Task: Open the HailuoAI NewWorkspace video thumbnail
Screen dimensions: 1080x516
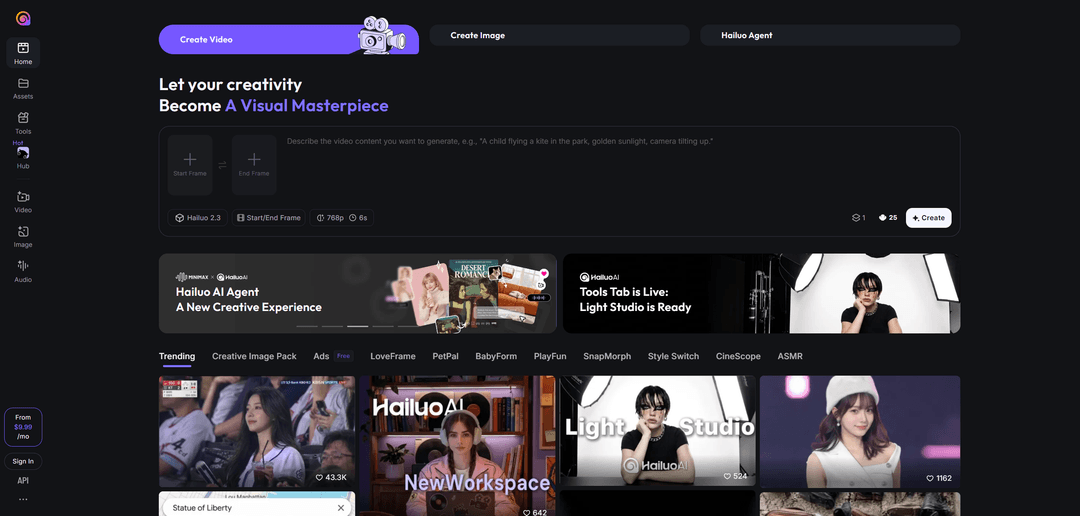Action: pyautogui.click(x=457, y=446)
